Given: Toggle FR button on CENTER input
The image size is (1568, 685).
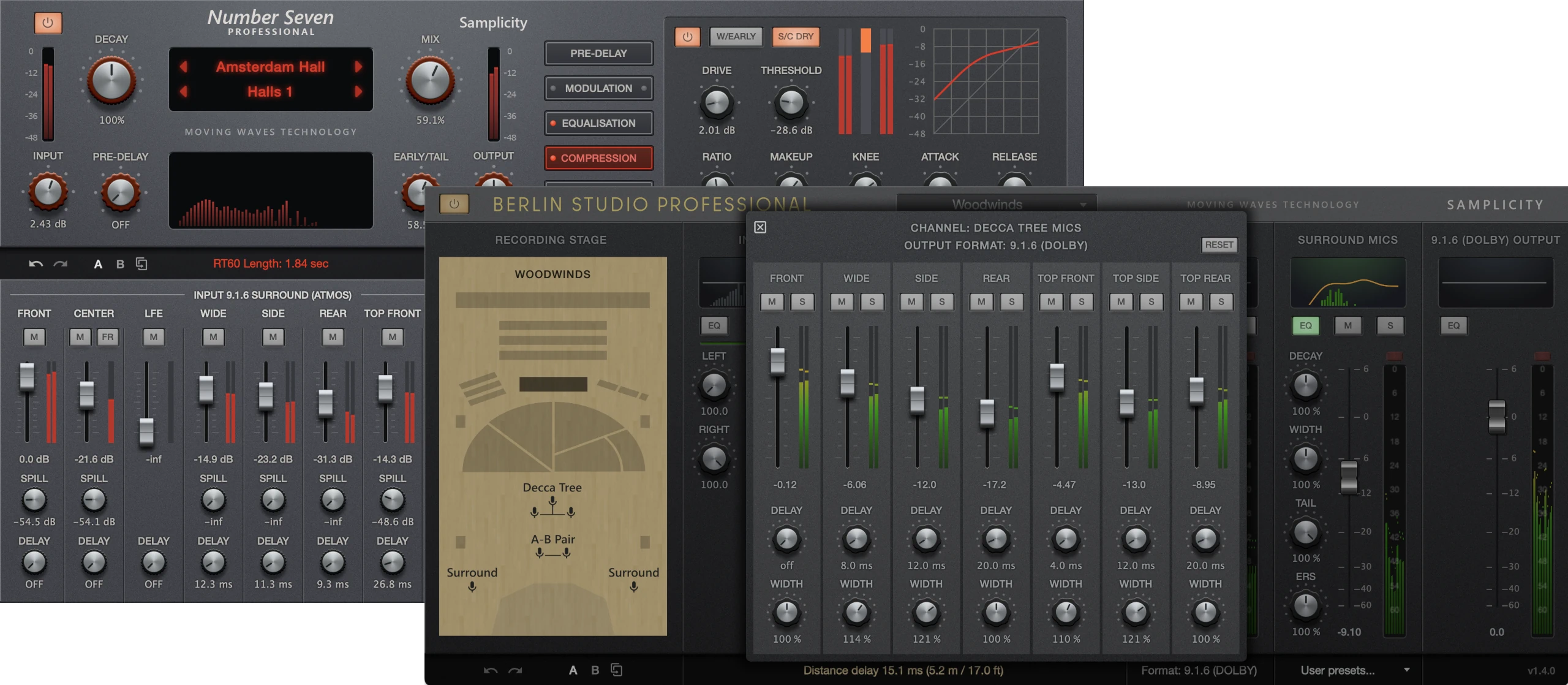Looking at the screenshot, I should 108,337.
